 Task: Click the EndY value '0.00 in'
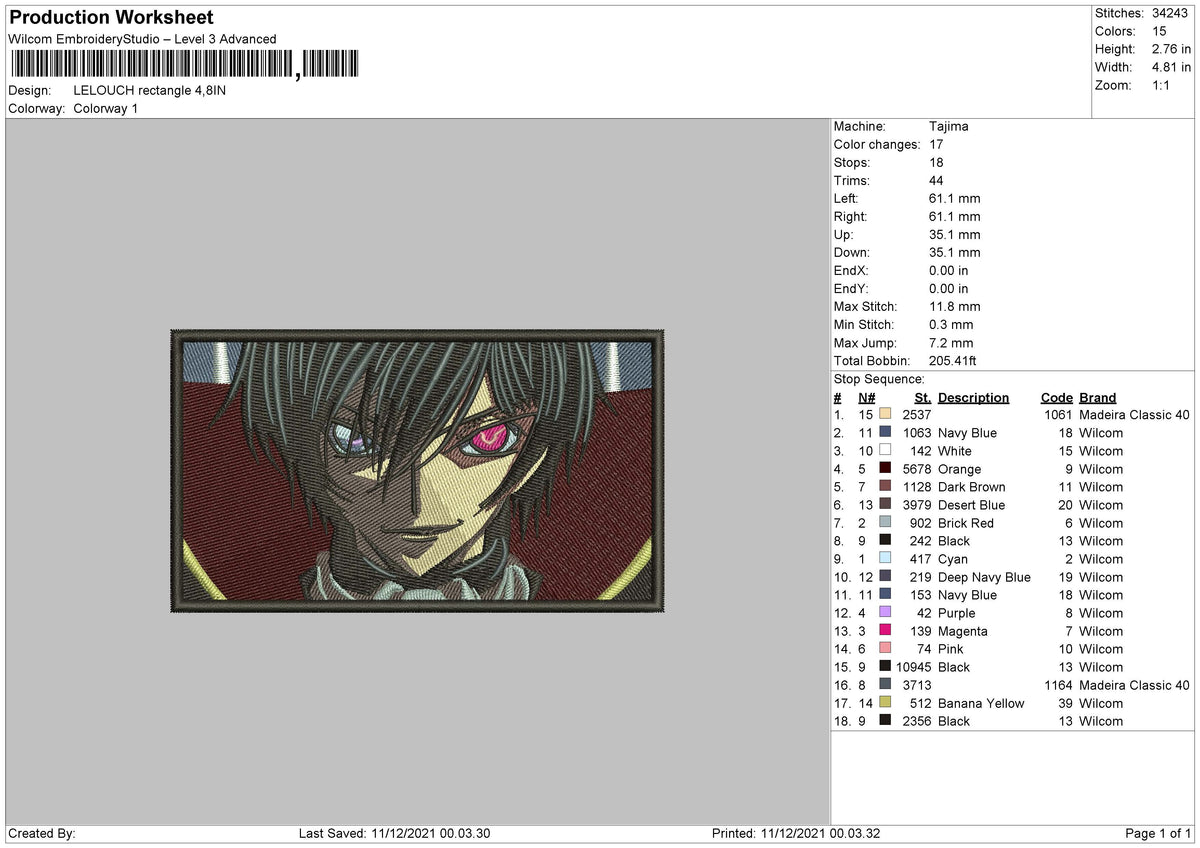[948, 289]
